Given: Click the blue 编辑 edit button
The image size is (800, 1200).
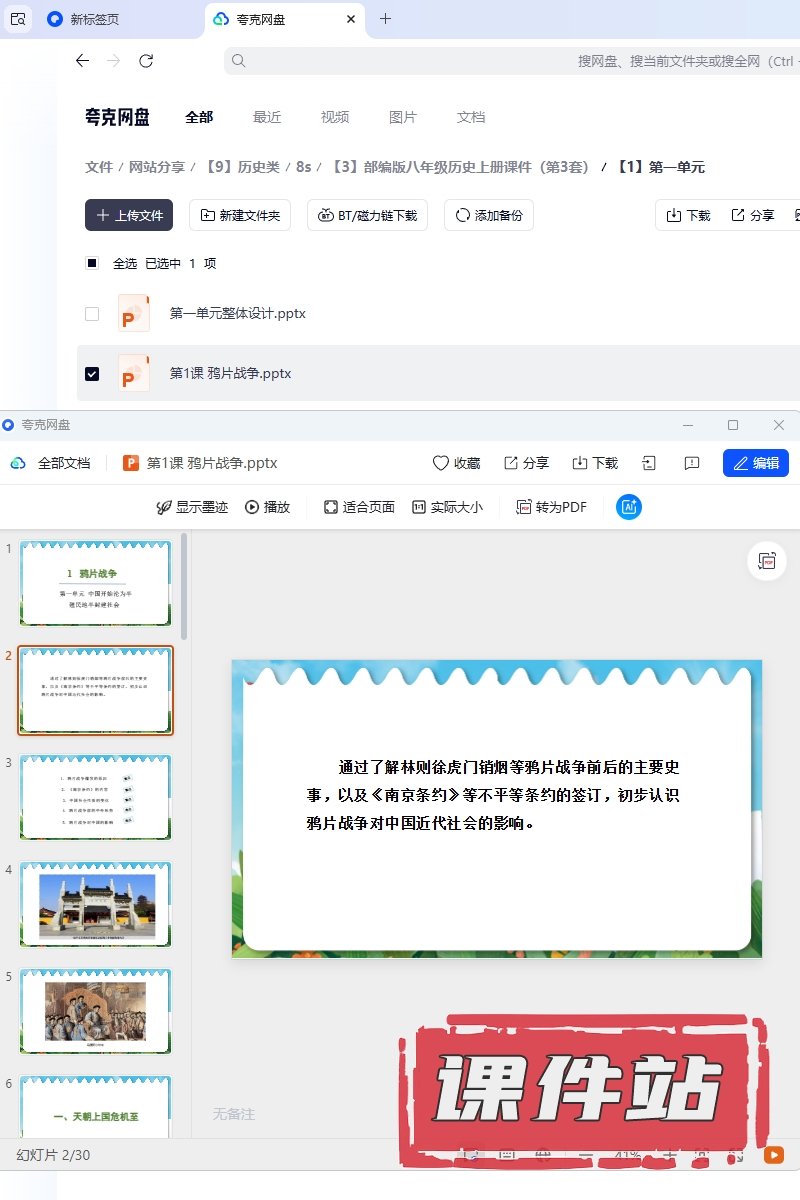Looking at the screenshot, I should (x=755, y=463).
